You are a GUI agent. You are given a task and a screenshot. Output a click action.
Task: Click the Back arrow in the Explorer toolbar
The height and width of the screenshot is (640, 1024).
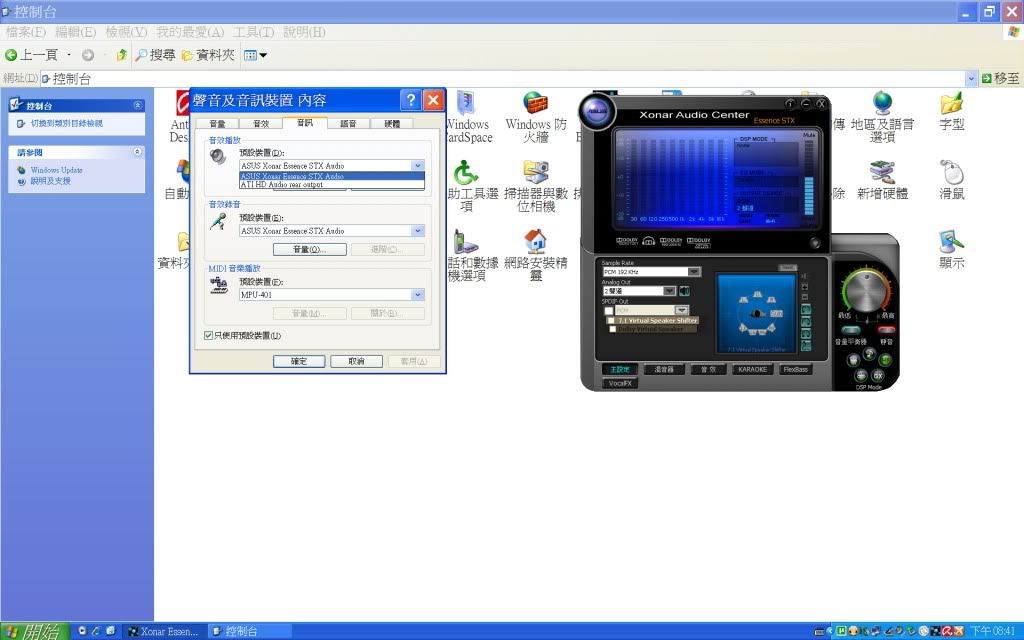(10, 55)
